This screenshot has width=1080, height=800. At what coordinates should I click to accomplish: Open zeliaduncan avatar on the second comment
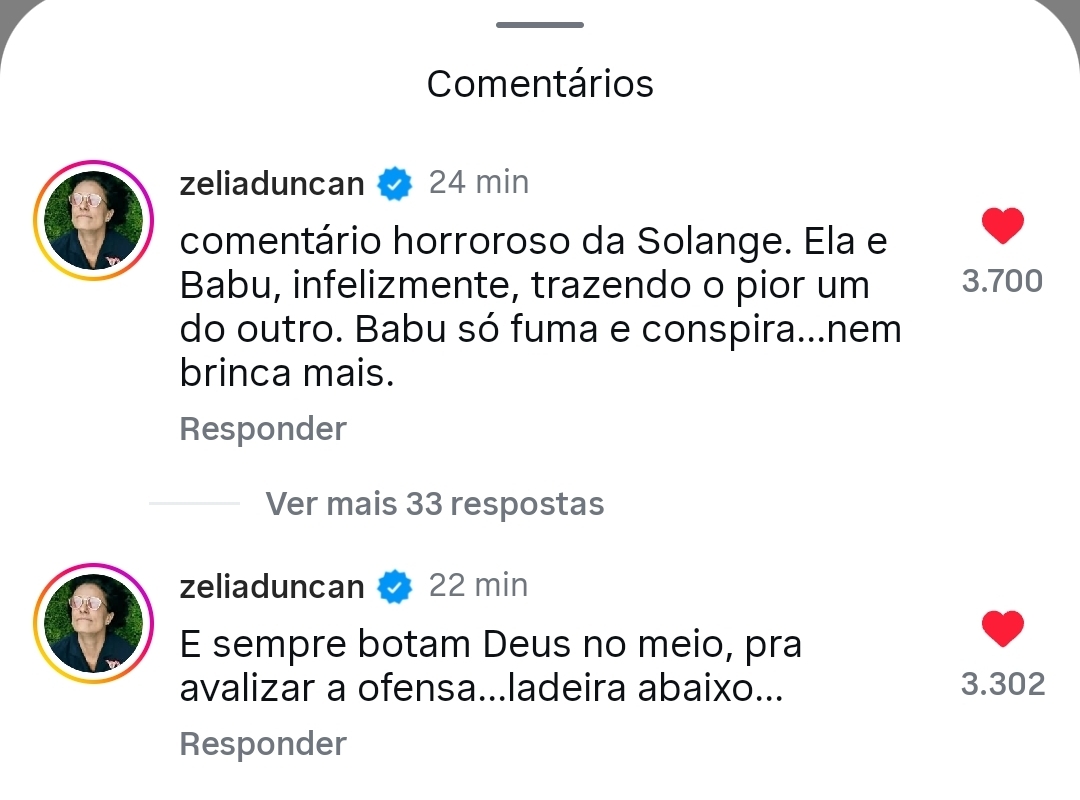point(91,621)
